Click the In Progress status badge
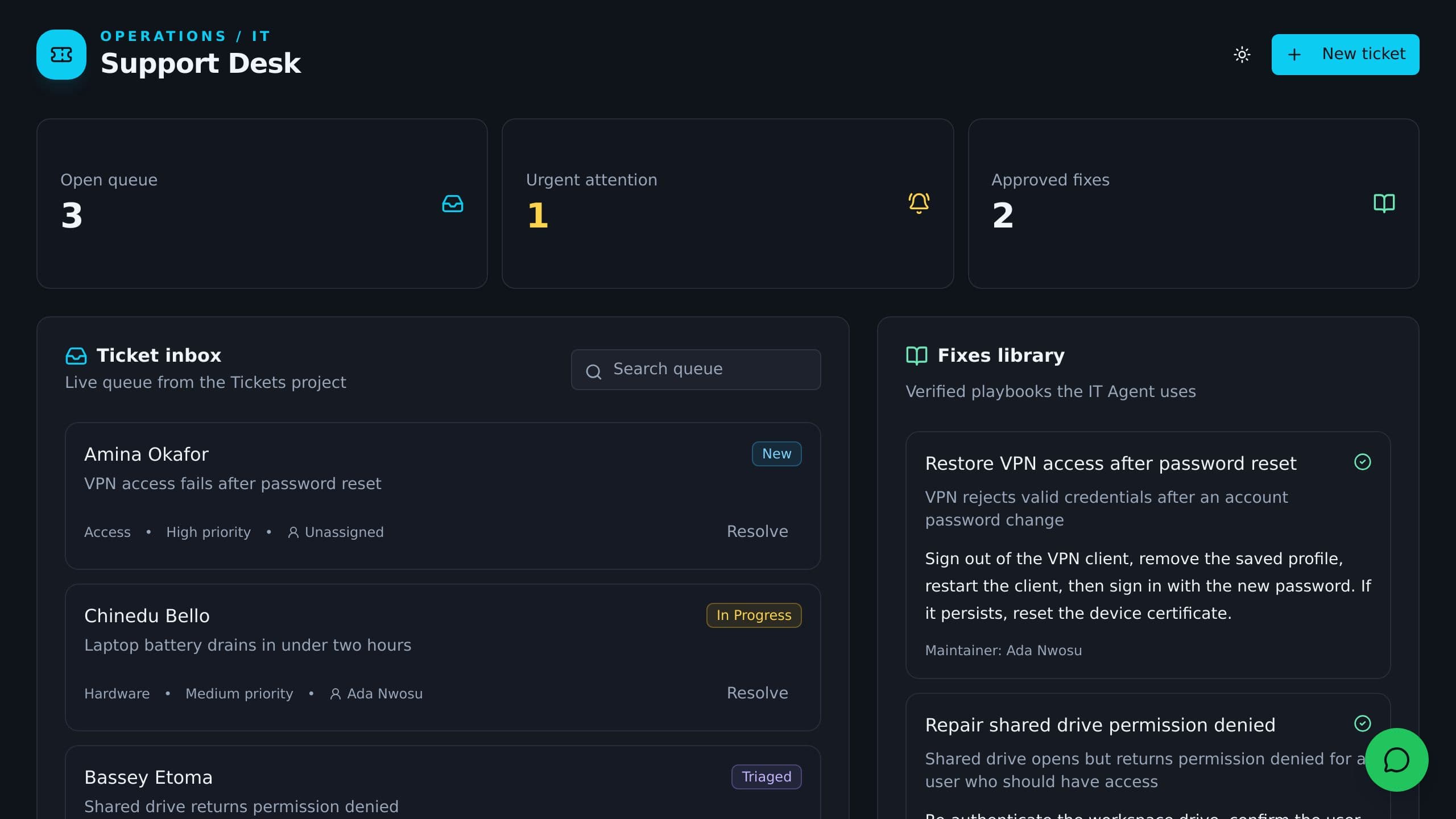 click(x=754, y=615)
